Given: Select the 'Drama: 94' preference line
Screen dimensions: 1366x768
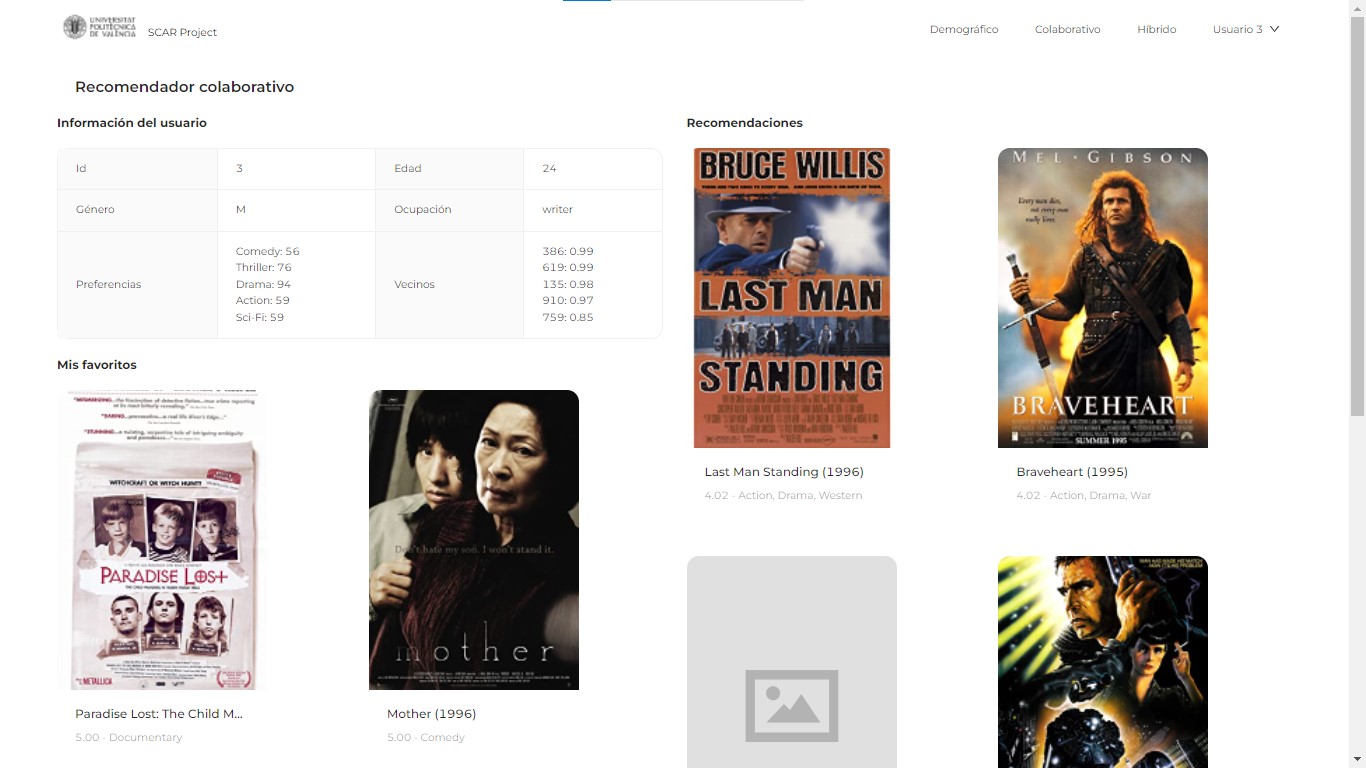Looking at the screenshot, I should (x=263, y=284).
